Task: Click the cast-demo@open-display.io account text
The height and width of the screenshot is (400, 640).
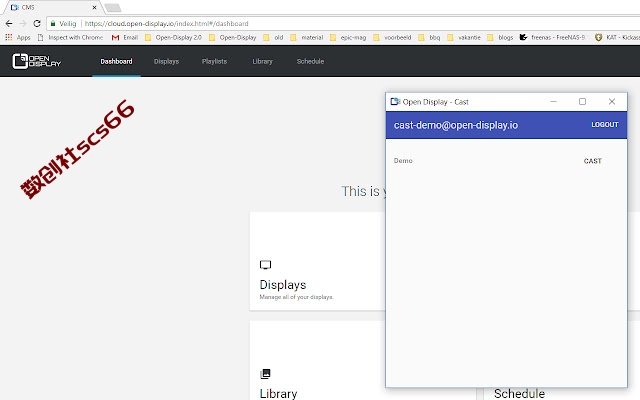Action: click(456, 125)
